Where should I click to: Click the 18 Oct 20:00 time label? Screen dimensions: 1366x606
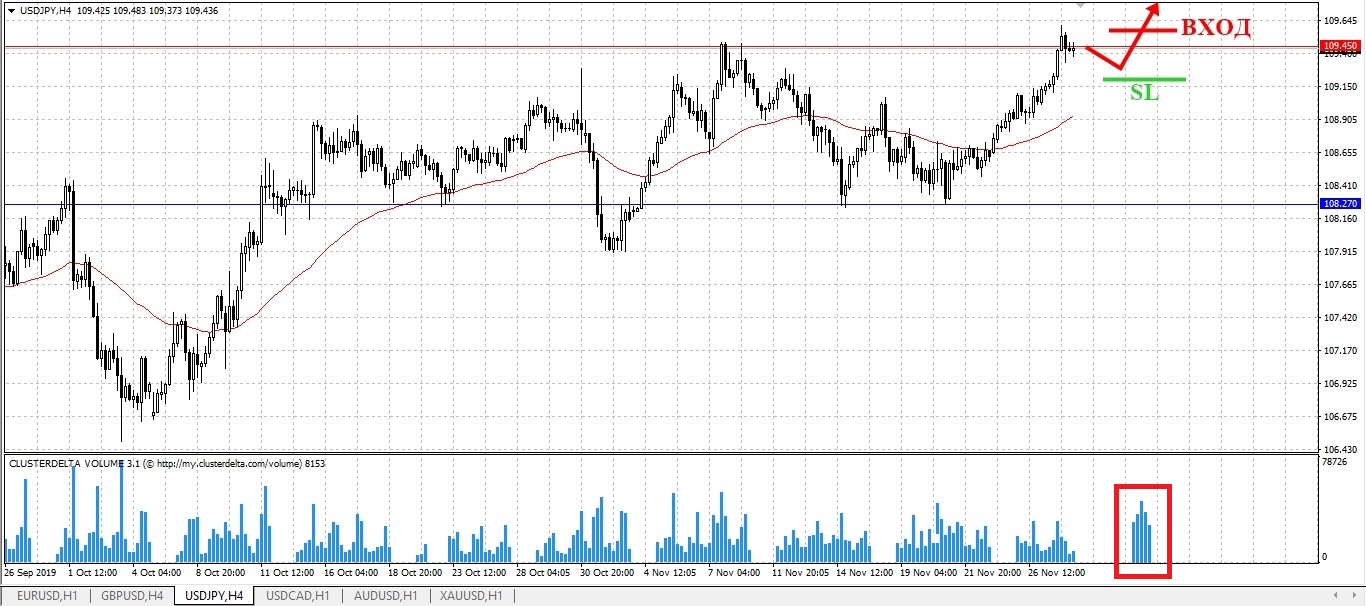(x=415, y=574)
